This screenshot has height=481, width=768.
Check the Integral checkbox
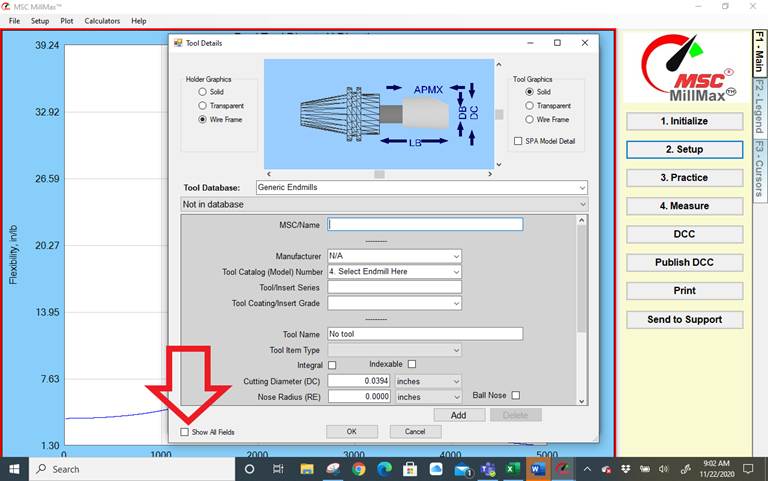[332, 365]
